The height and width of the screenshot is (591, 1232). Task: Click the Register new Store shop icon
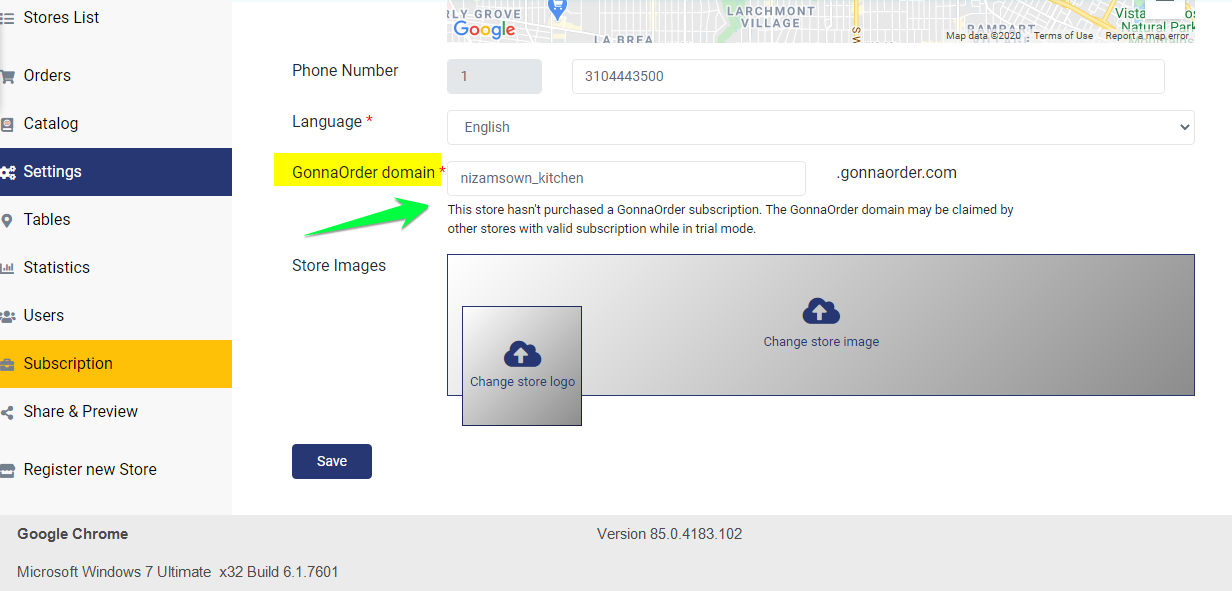[7, 470]
